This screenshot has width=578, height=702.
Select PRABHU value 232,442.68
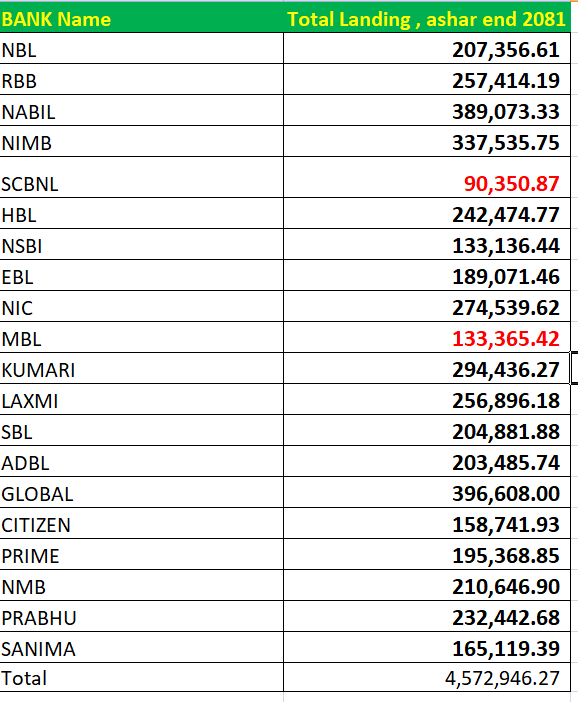(427, 616)
